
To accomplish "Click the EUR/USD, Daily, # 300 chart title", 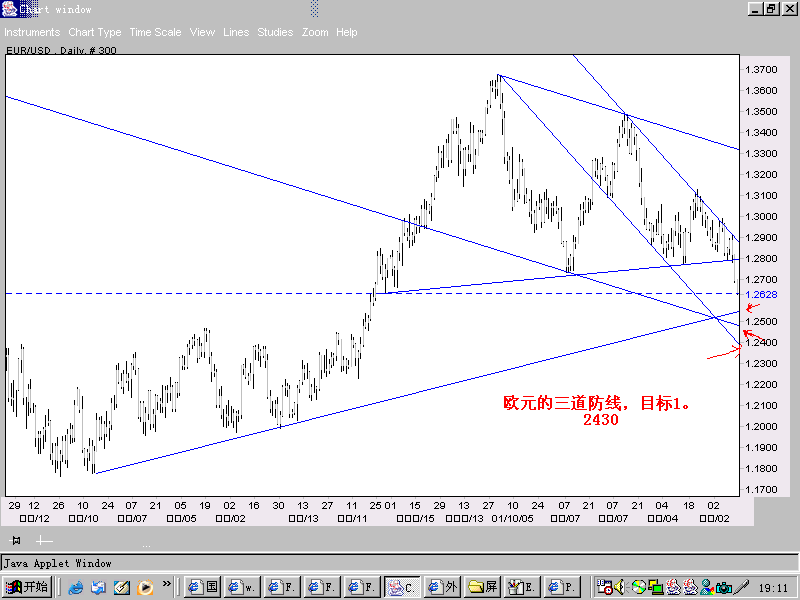I will coord(61,50).
